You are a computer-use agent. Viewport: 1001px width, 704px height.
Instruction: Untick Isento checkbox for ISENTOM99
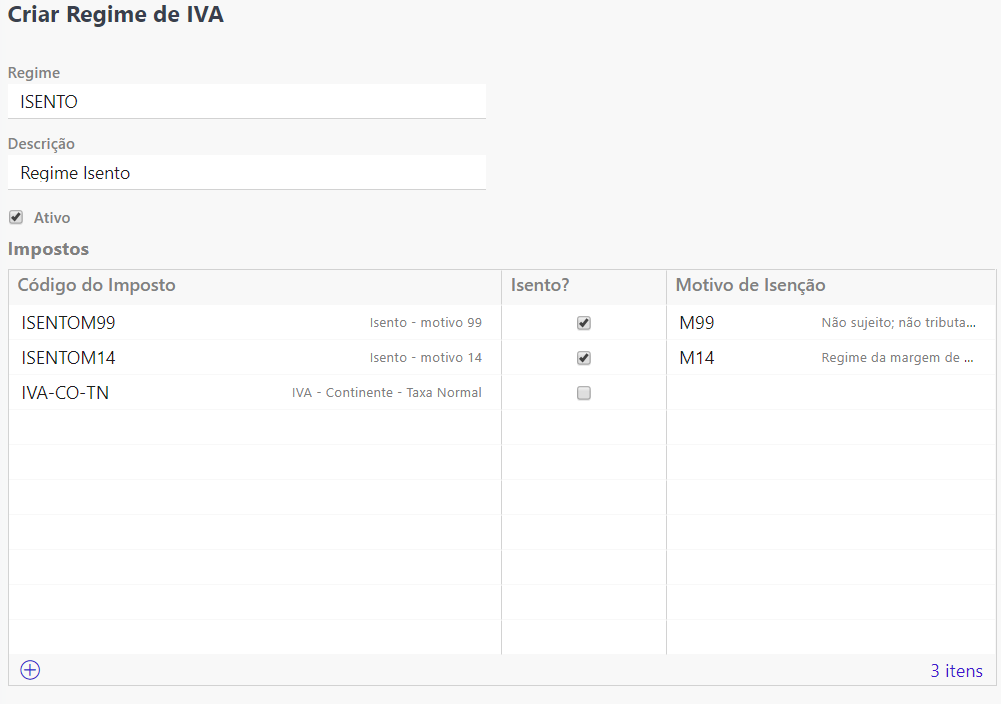pyautogui.click(x=584, y=323)
